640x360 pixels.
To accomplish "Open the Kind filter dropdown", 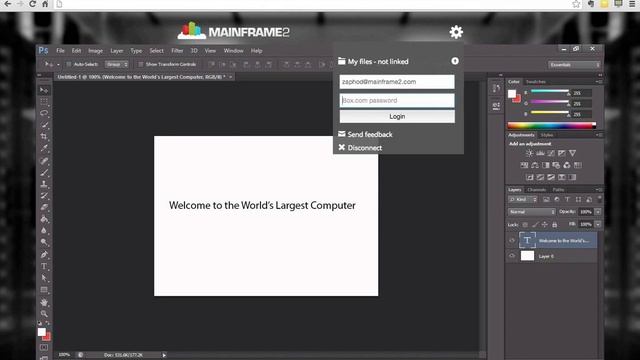I will click(x=523, y=199).
